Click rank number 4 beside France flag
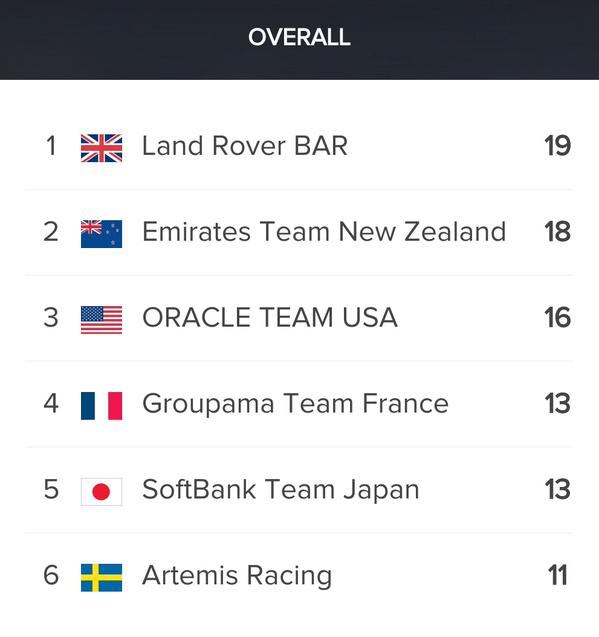This screenshot has height=637, width=599. coord(51,403)
